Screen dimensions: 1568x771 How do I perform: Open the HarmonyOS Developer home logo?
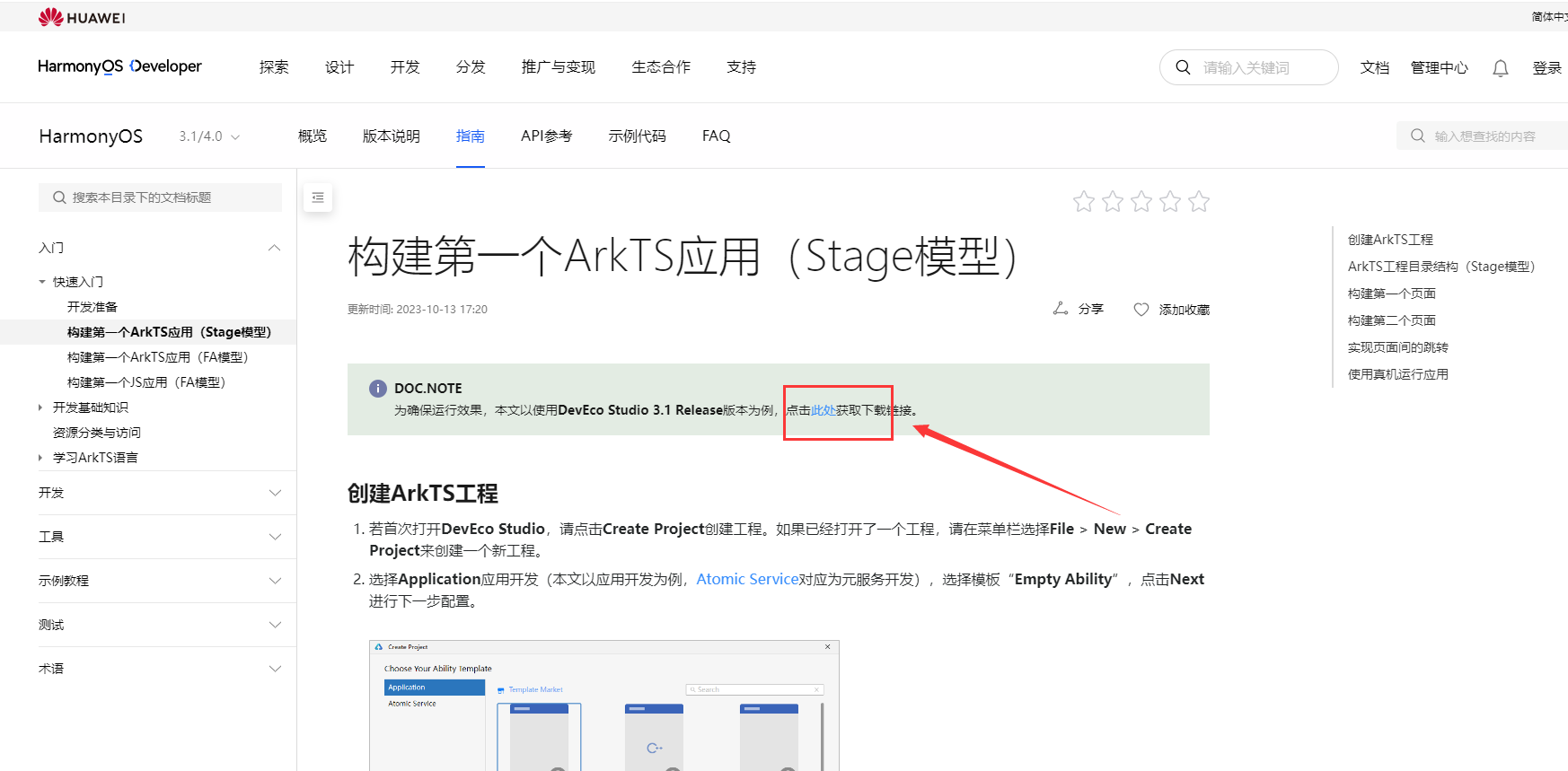tap(119, 66)
